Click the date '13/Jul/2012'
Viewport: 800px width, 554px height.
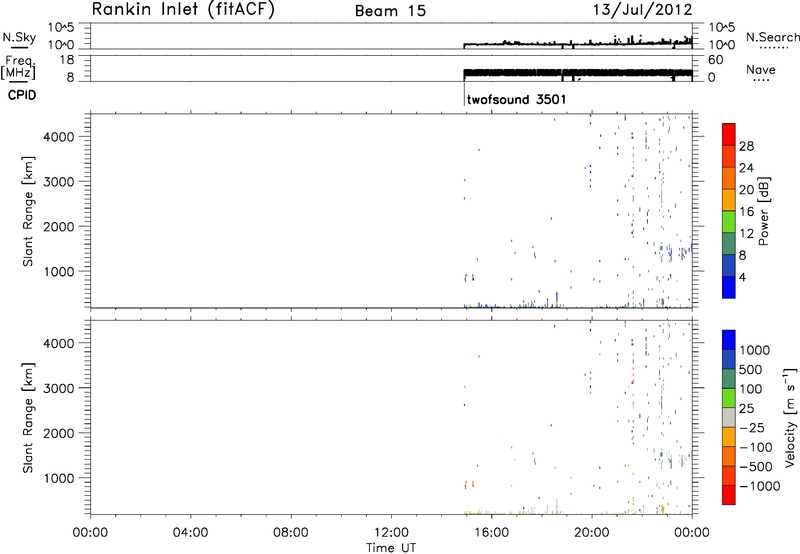point(642,10)
